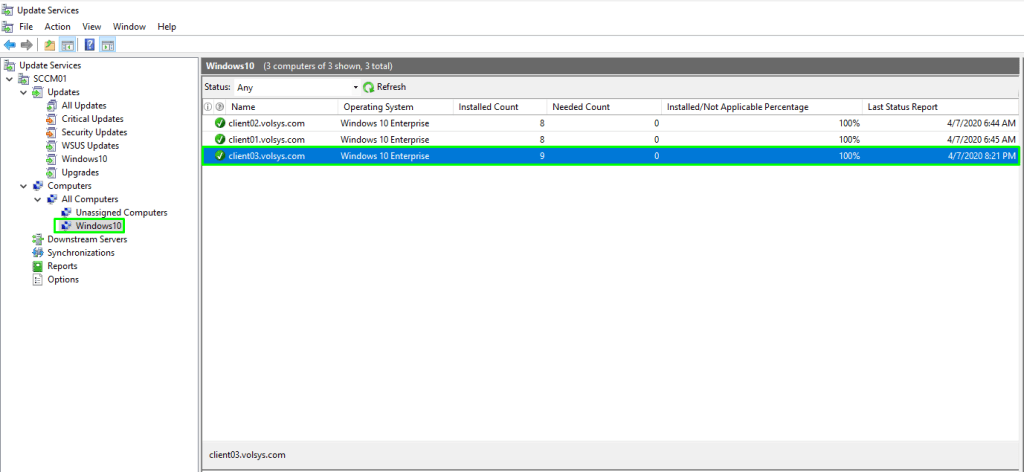Select Unassigned Computers group
This screenshot has height=472, width=1024.
(x=121, y=212)
